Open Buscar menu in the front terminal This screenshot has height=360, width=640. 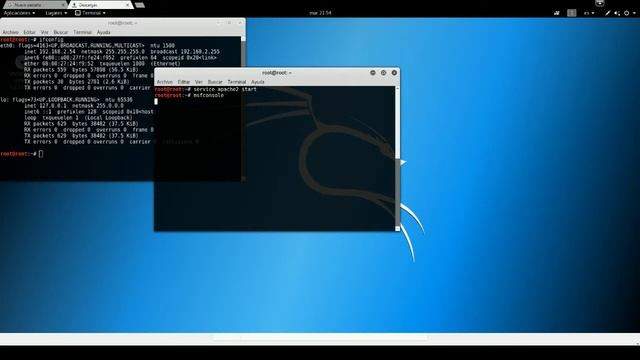pyautogui.click(x=215, y=82)
